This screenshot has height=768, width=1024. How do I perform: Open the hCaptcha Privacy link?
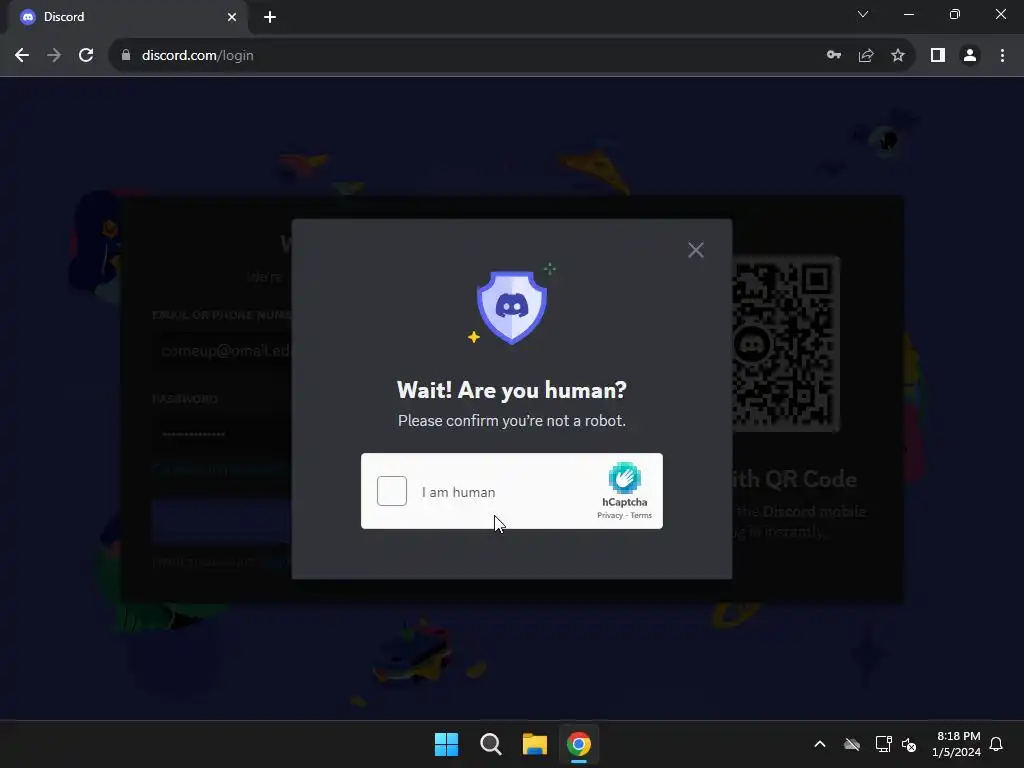(x=609, y=515)
